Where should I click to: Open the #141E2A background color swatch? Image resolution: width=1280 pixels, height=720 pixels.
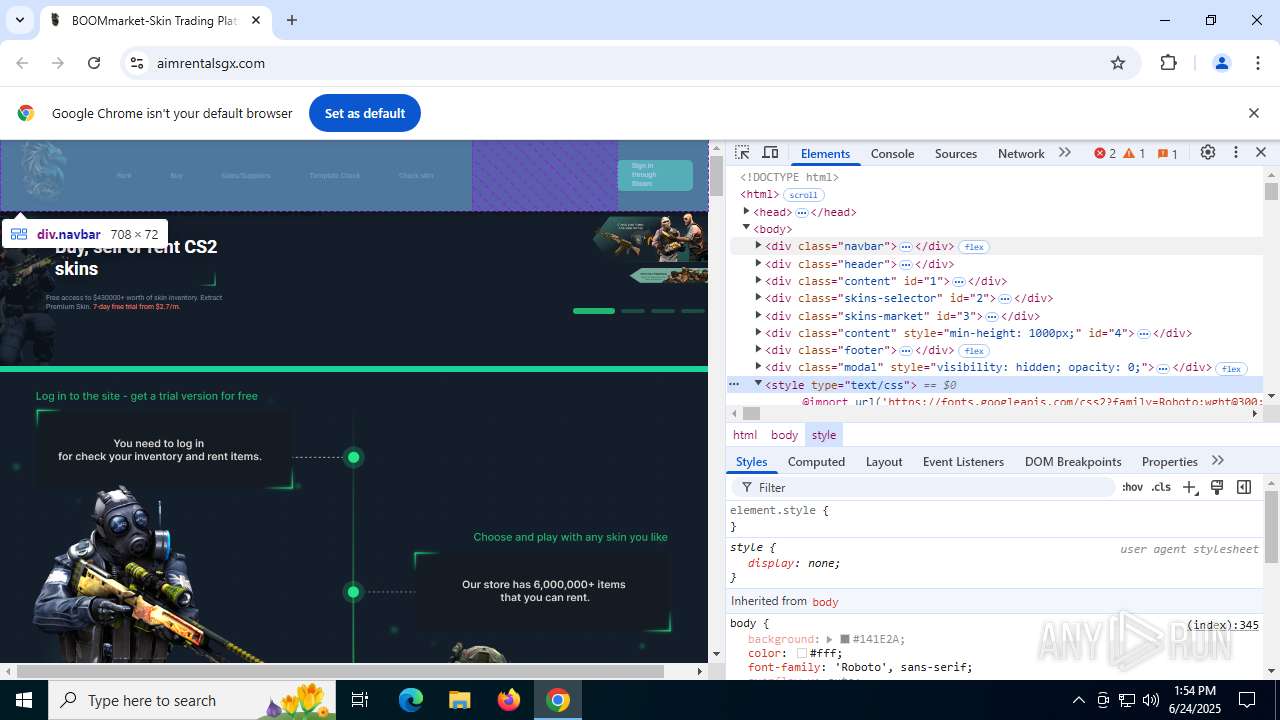[844, 639]
